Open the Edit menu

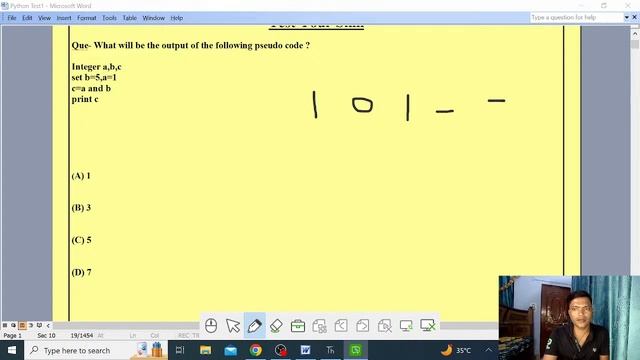coord(27,18)
